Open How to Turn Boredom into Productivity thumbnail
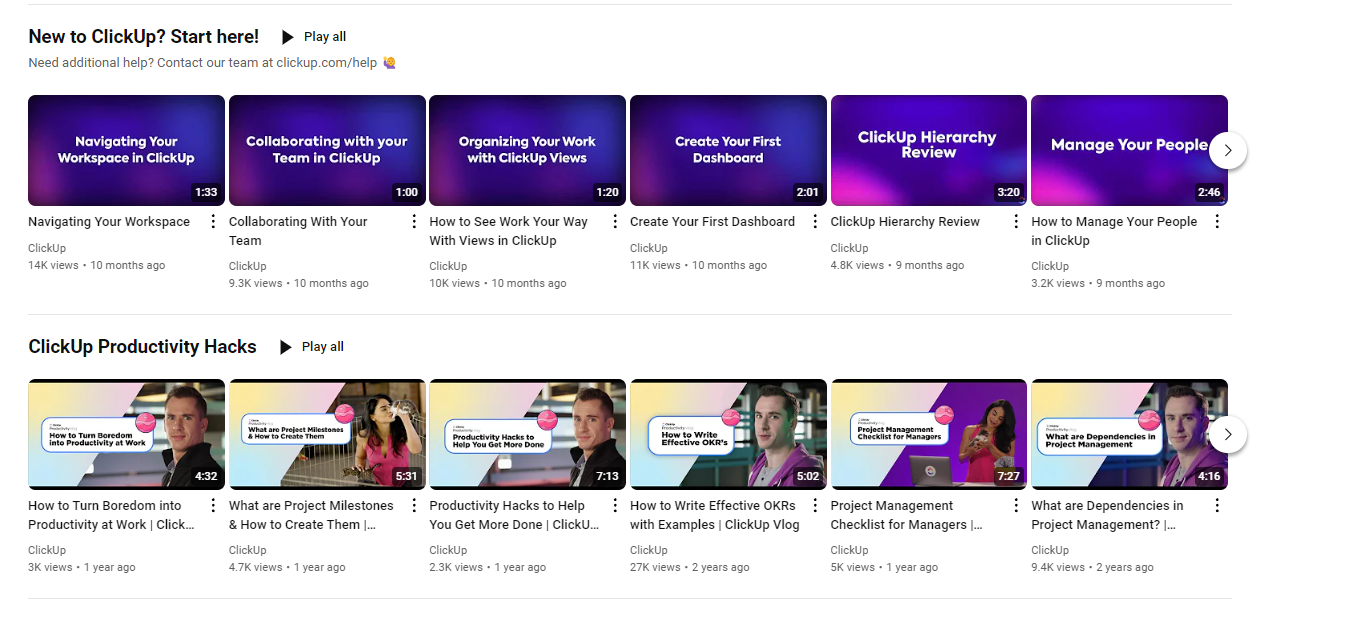 [126, 434]
